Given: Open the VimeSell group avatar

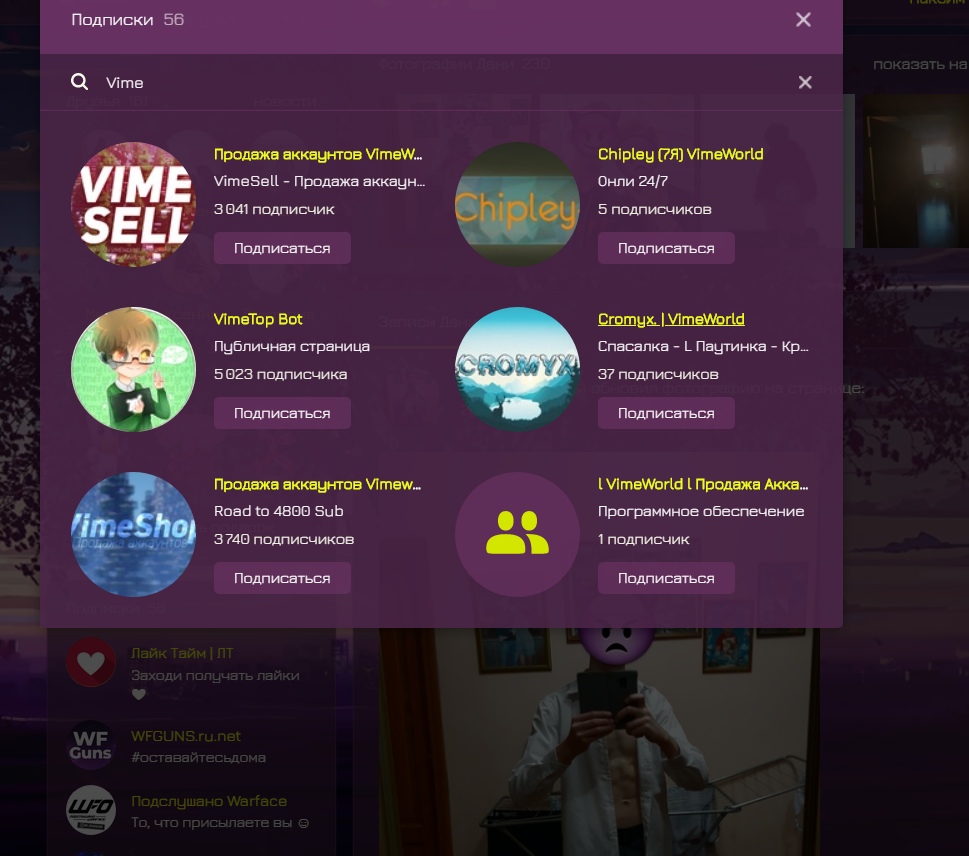Looking at the screenshot, I should pyautogui.click(x=133, y=204).
